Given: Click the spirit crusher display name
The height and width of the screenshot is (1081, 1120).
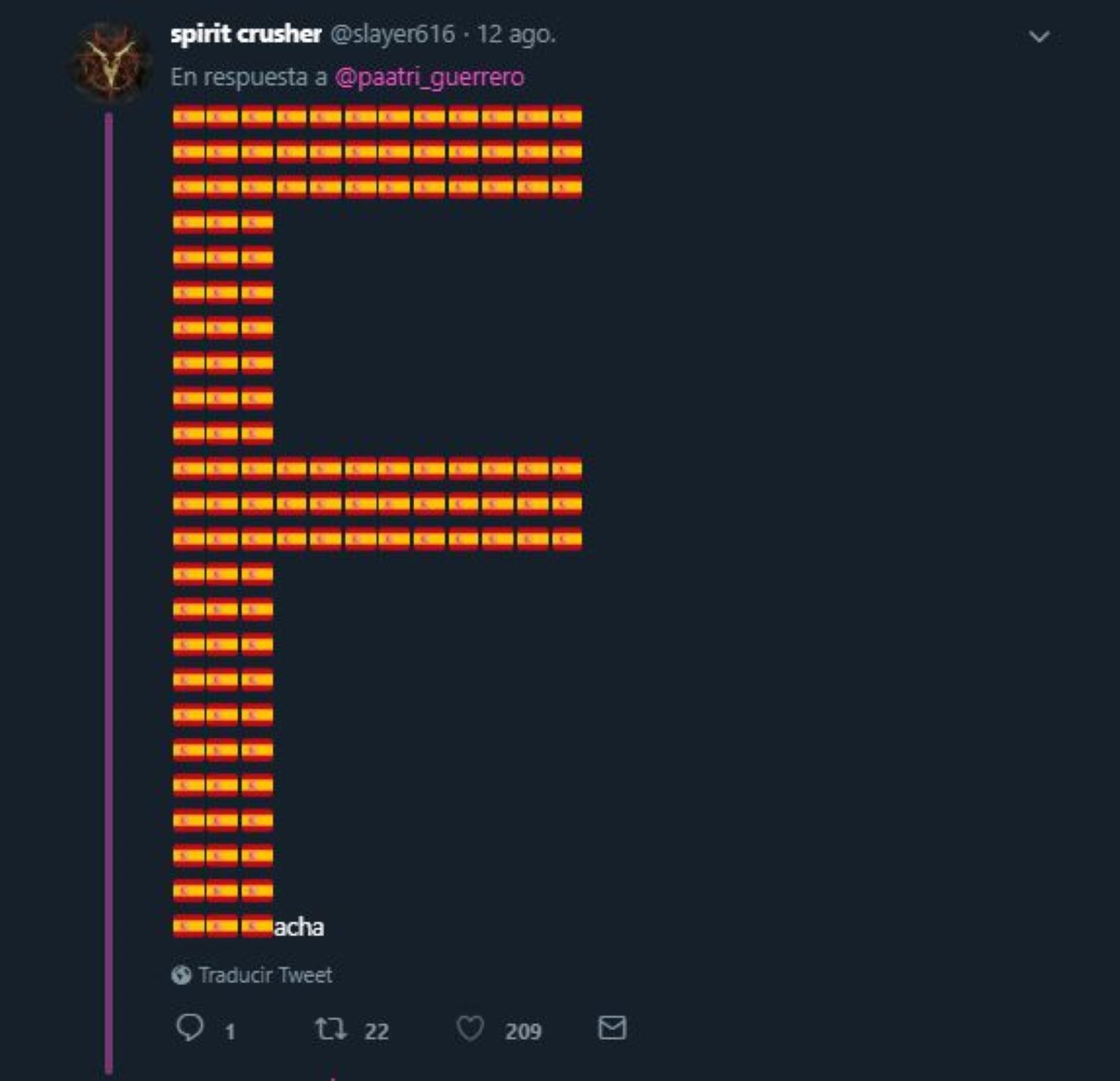Looking at the screenshot, I should click(246, 34).
